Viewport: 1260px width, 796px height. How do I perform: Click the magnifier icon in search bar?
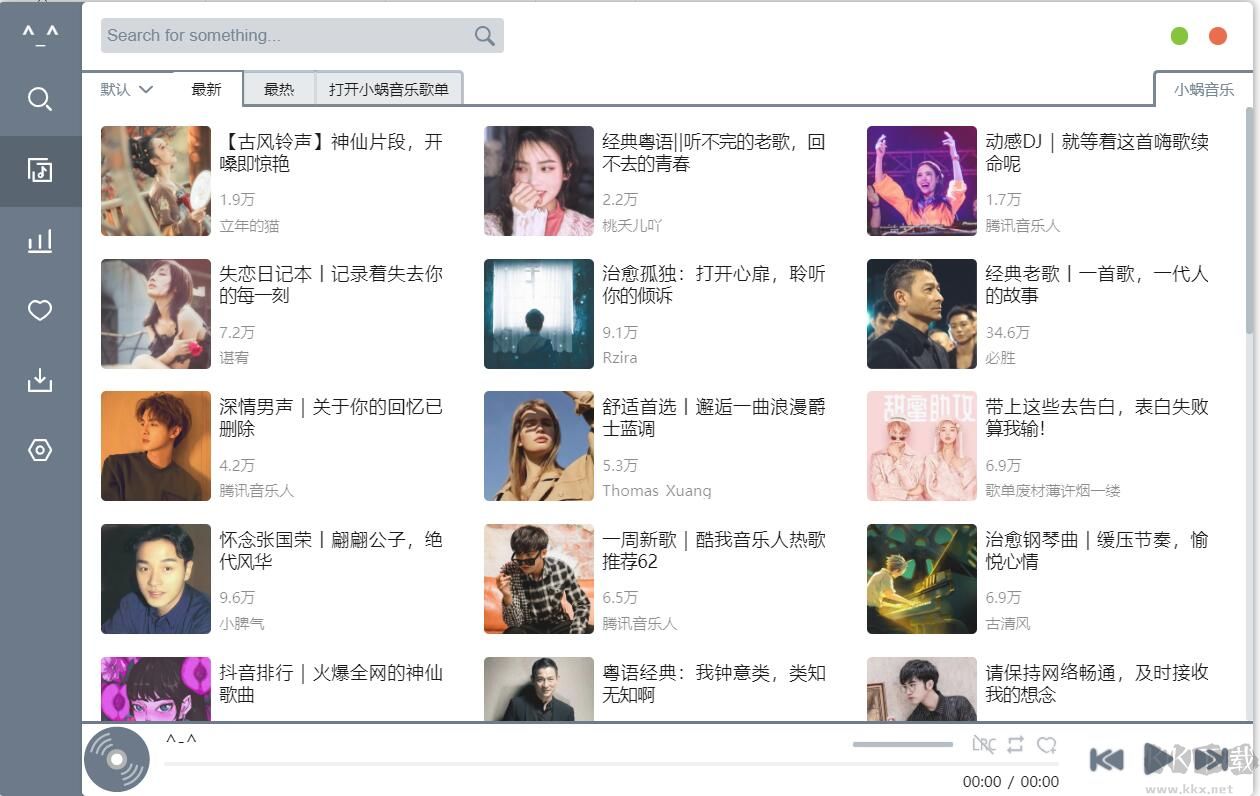[x=484, y=35]
